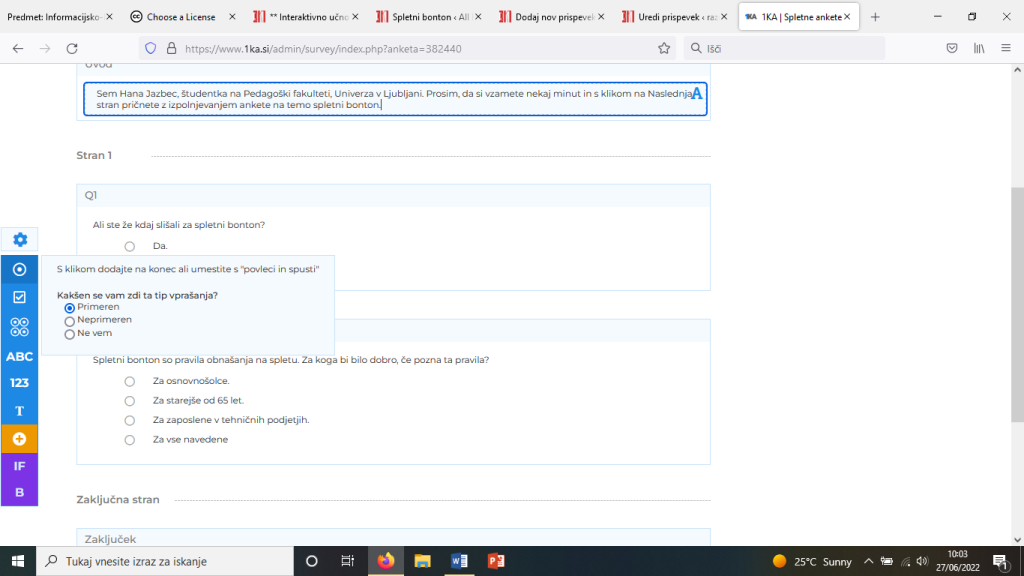Click the Windows taskbar search box
The width and height of the screenshot is (1024, 576).
165,561
